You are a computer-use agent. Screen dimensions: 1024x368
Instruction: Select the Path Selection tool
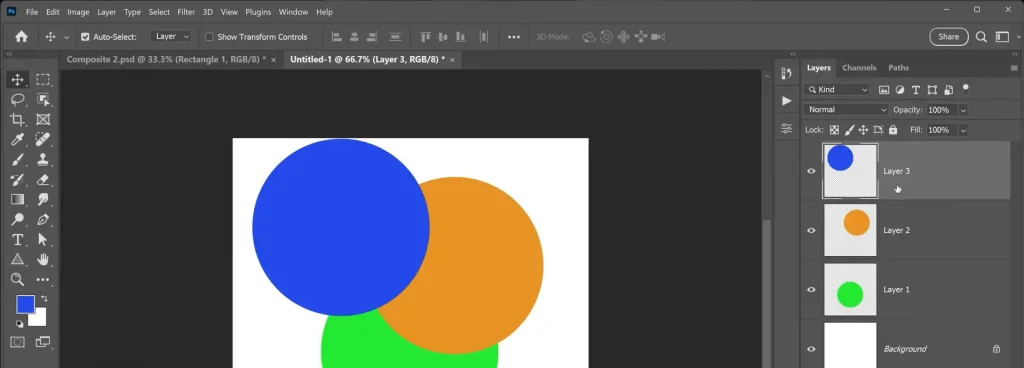(x=43, y=239)
